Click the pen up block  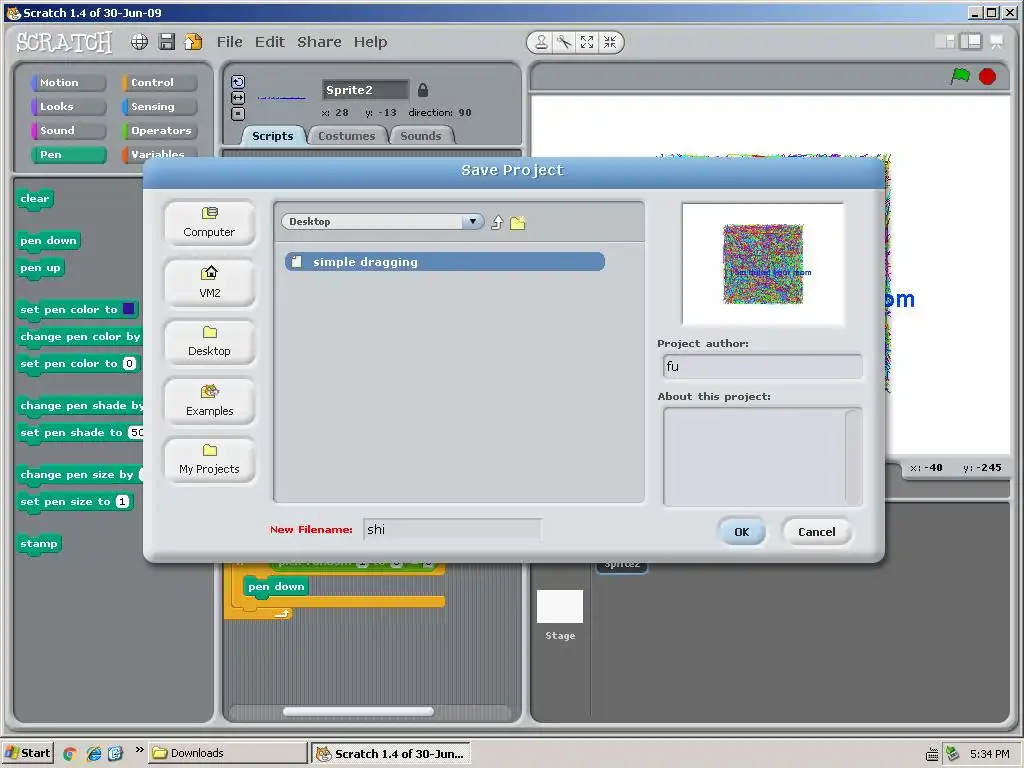click(40, 268)
